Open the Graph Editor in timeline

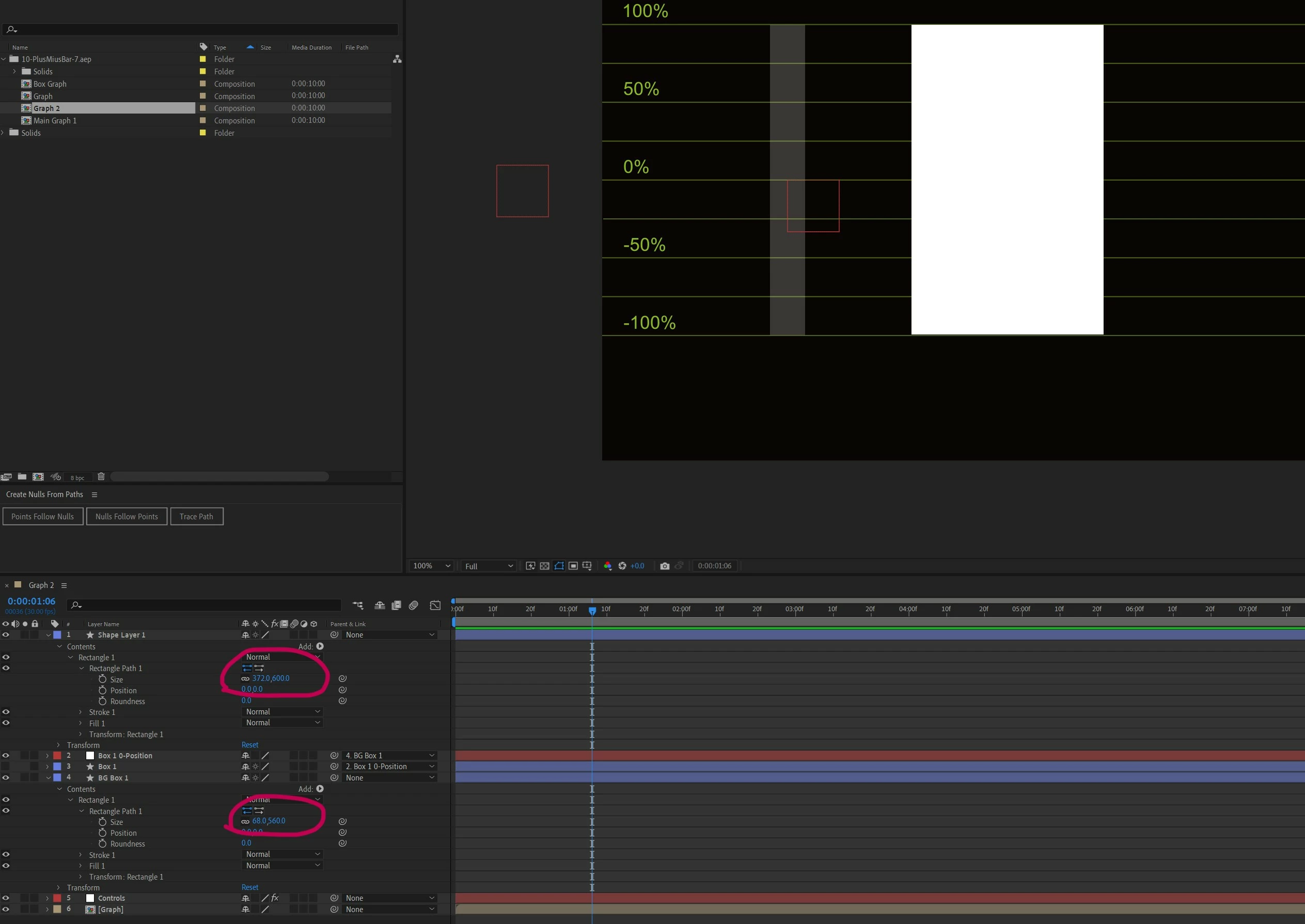435,606
